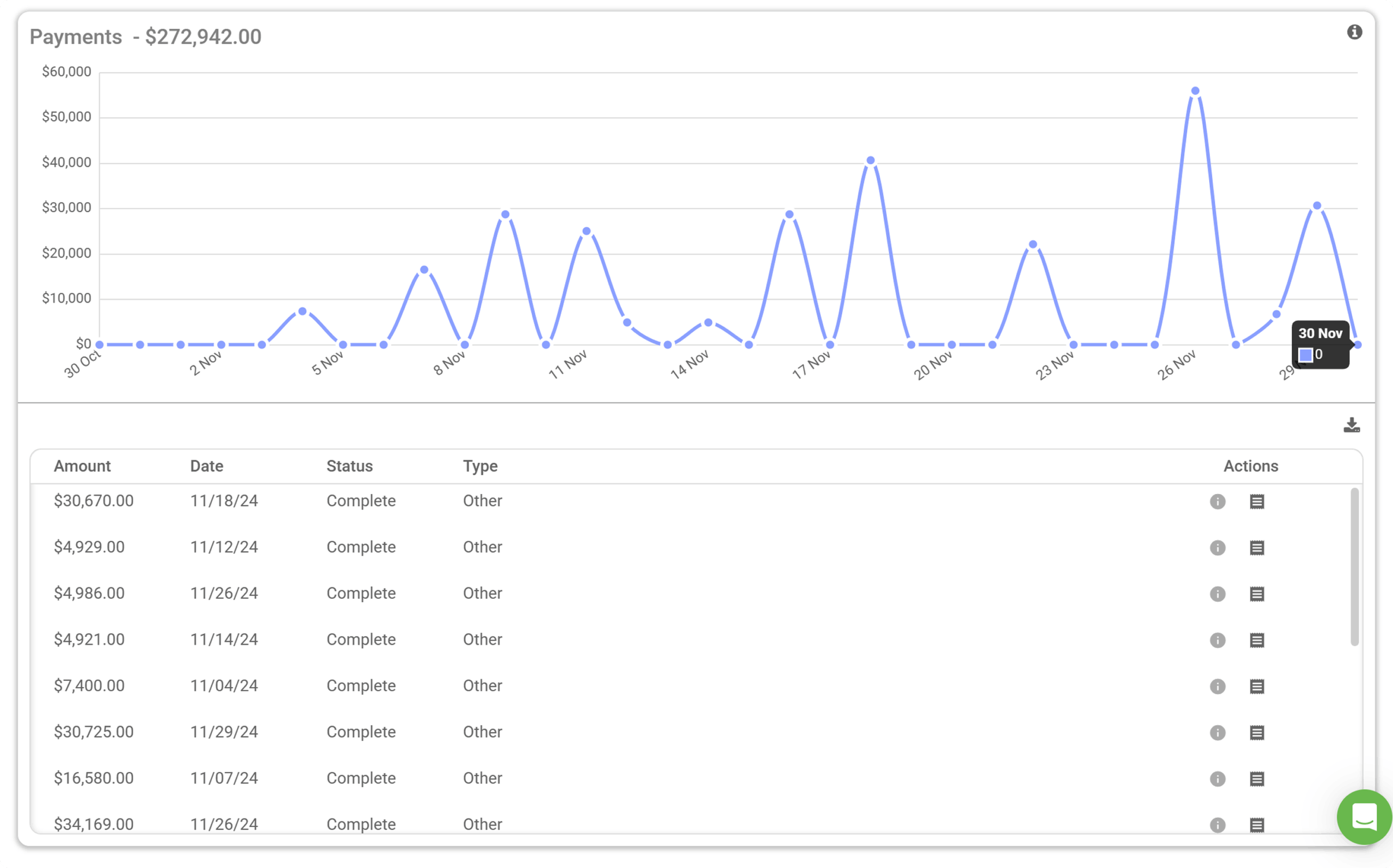
Task: Show info for the $30,725.00 payment
Action: 1217,733
